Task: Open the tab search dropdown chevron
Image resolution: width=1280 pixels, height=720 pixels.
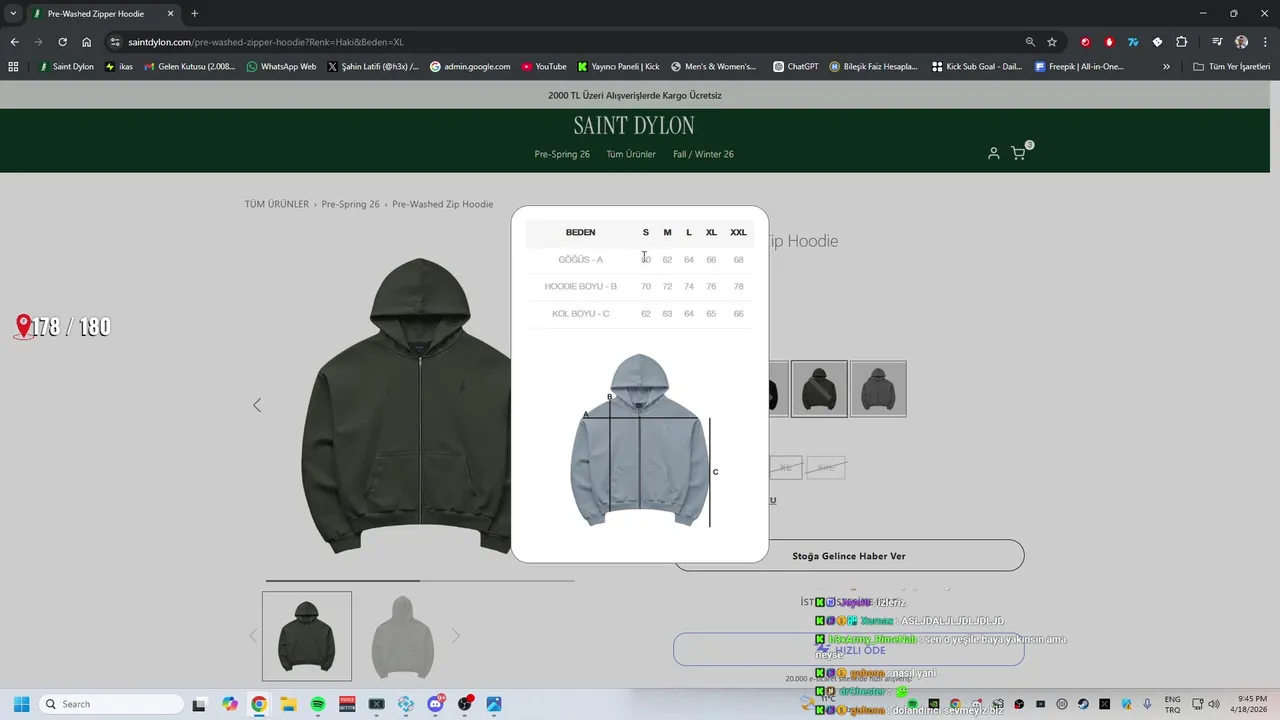Action: tap(13, 14)
